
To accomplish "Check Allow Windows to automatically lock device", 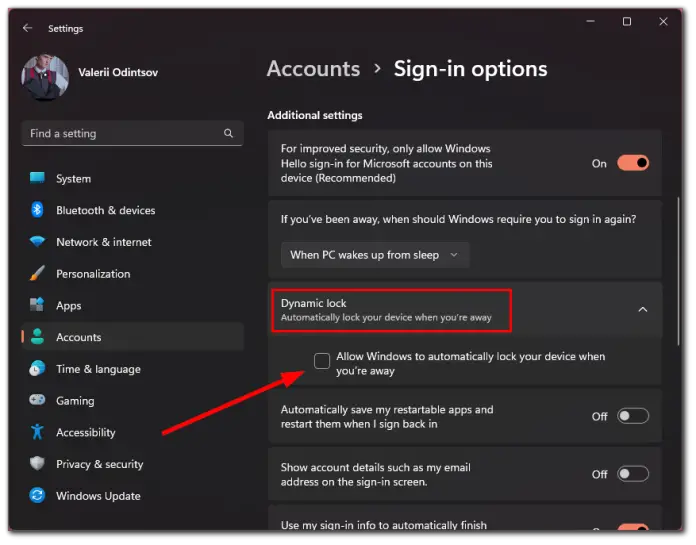I will tap(322, 361).
